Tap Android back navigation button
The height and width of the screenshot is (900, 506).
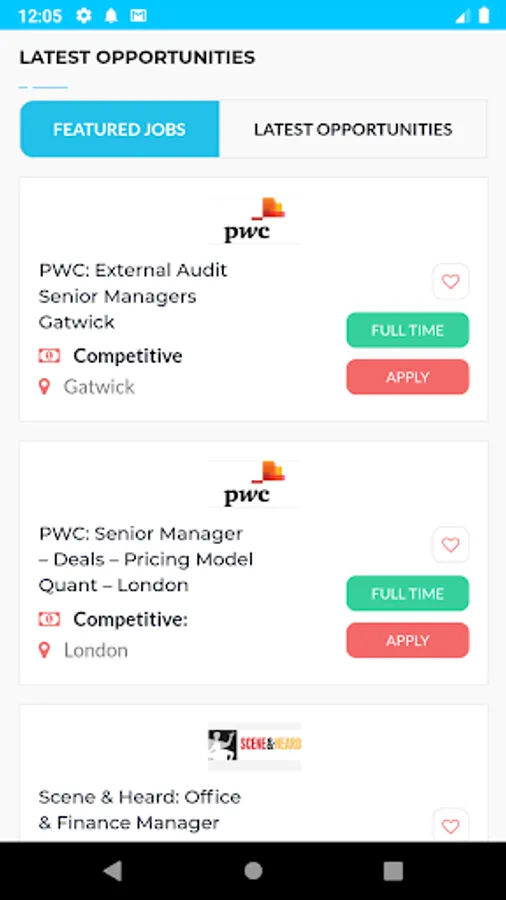(113, 871)
